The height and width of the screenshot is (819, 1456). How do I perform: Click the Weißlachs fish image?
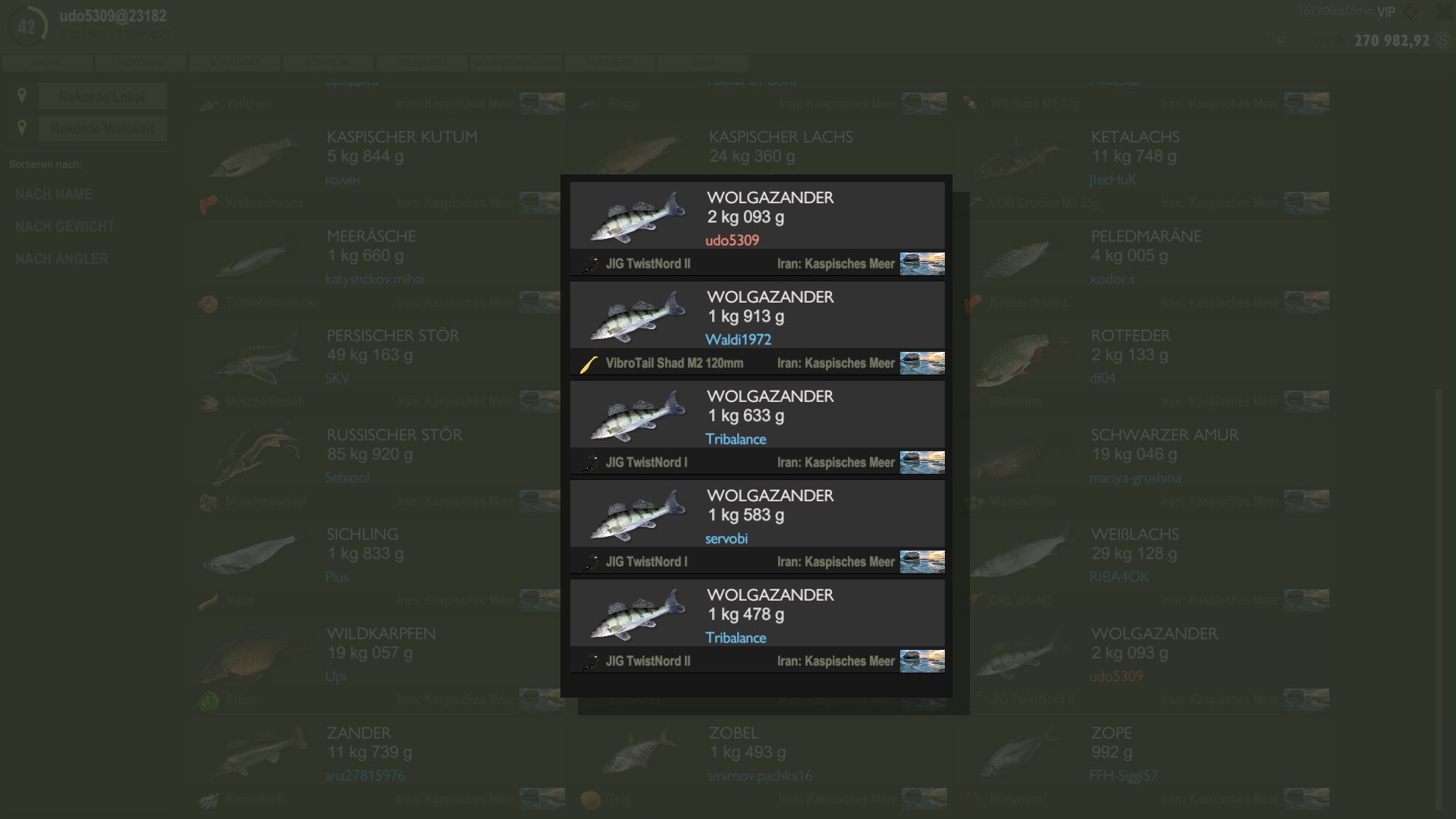click(x=1020, y=554)
